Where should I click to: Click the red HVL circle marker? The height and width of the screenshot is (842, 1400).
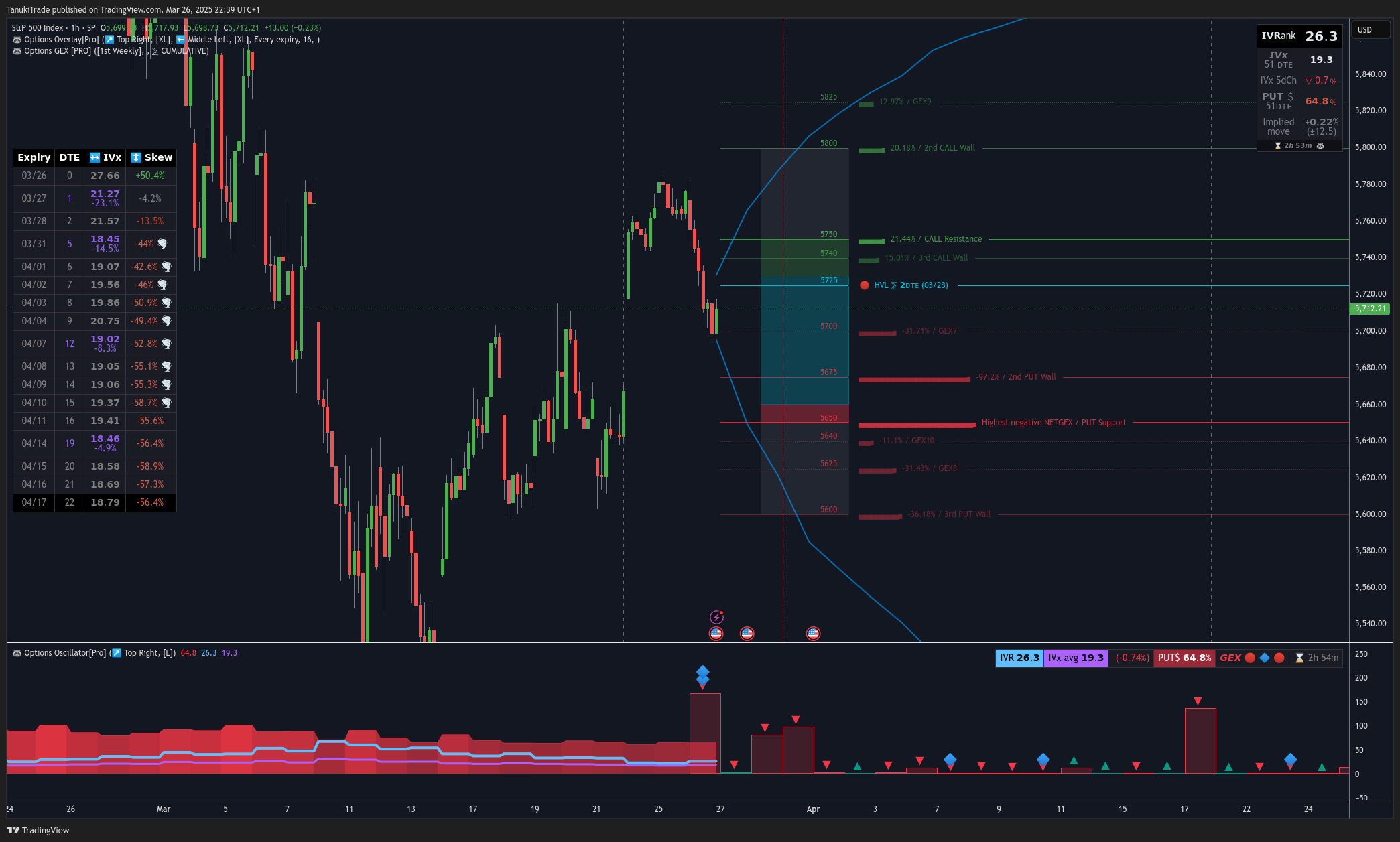click(x=865, y=285)
